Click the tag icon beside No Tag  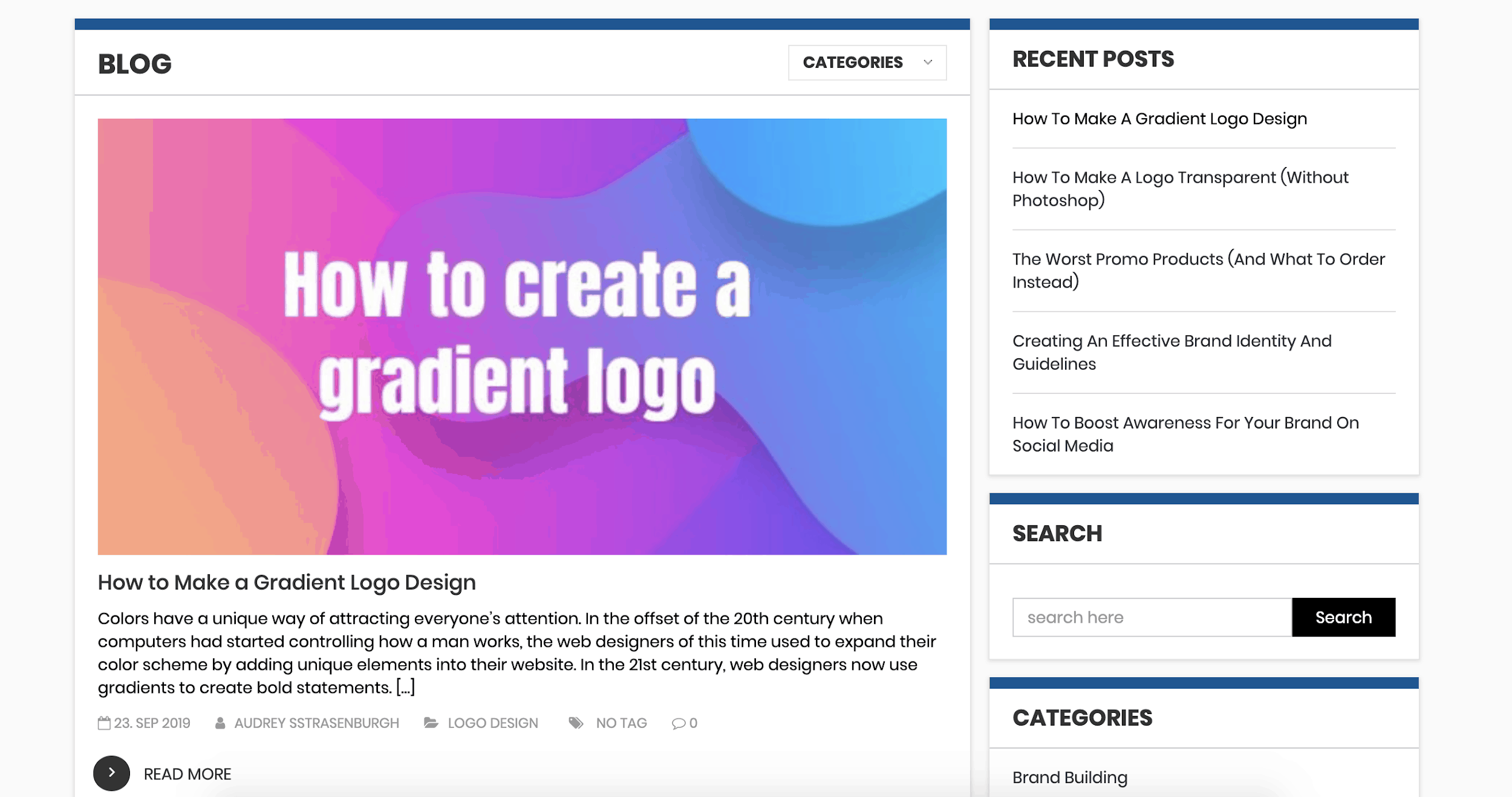point(576,723)
